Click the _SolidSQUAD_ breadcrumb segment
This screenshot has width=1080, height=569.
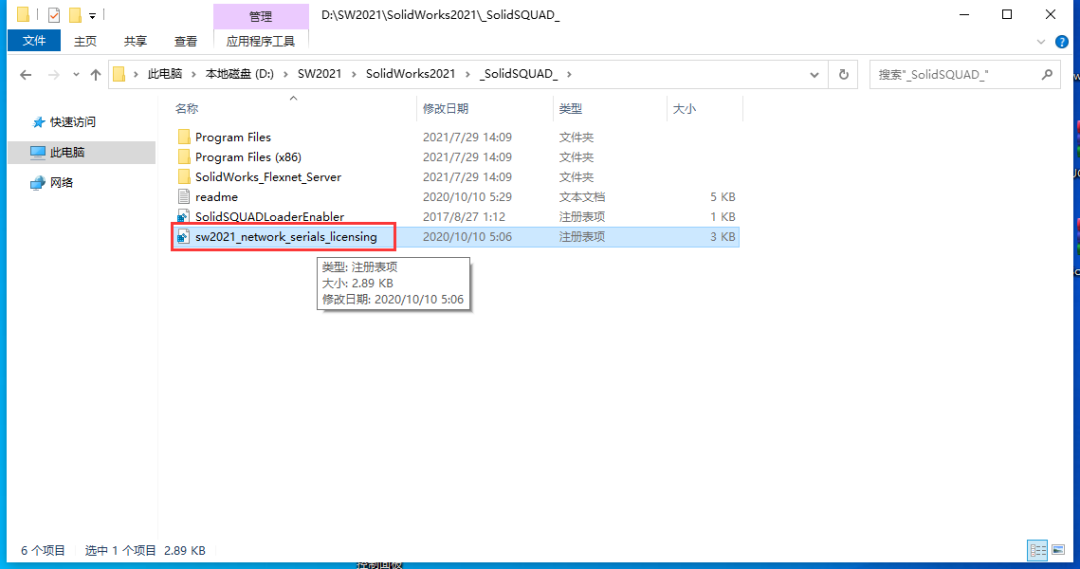click(x=519, y=74)
